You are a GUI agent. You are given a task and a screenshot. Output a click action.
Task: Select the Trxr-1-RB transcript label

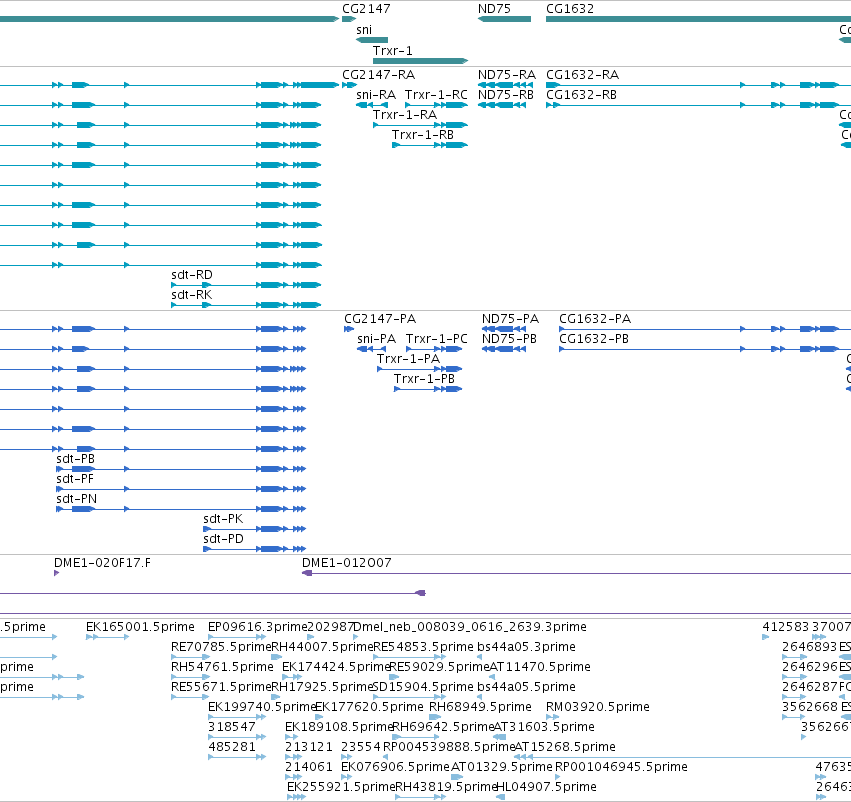(x=423, y=135)
